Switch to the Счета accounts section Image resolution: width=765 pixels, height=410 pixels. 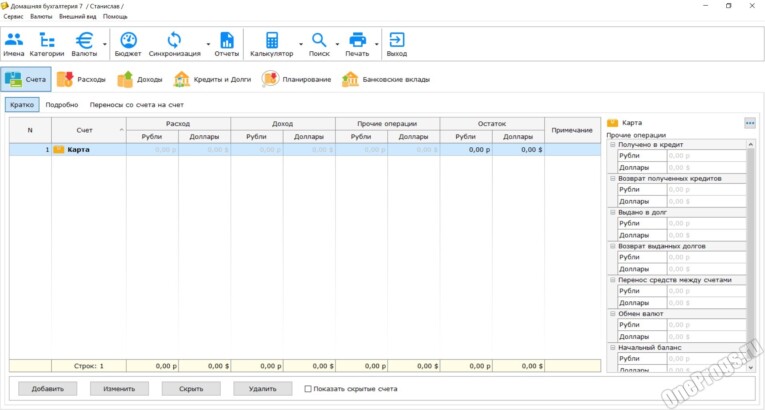click(26, 79)
